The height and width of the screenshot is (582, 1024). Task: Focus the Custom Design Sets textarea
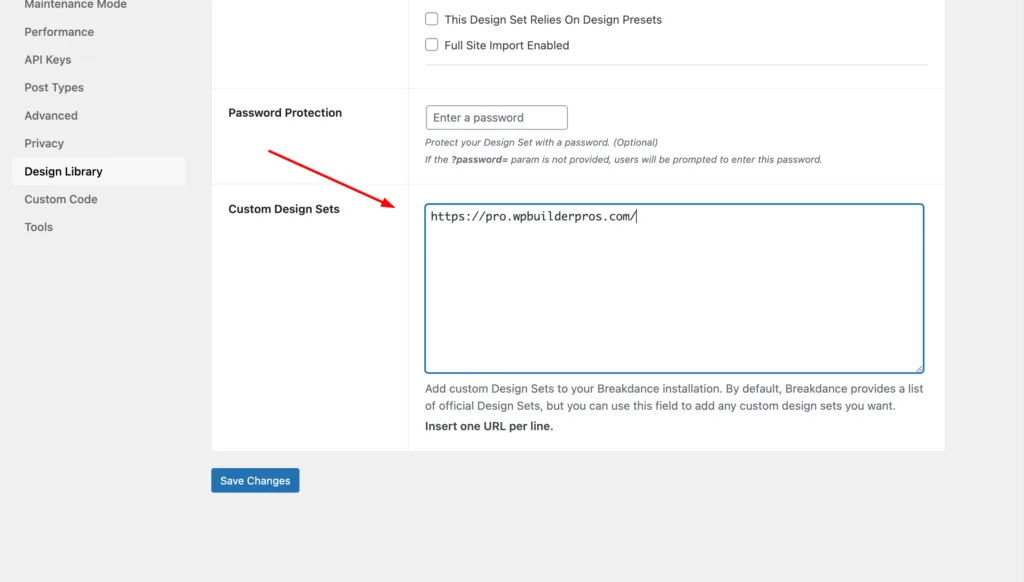point(674,288)
